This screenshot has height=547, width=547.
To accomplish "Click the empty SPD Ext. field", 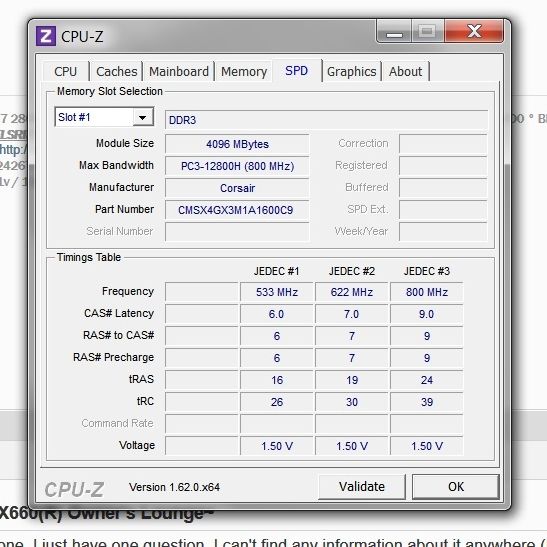I will [443, 210].
